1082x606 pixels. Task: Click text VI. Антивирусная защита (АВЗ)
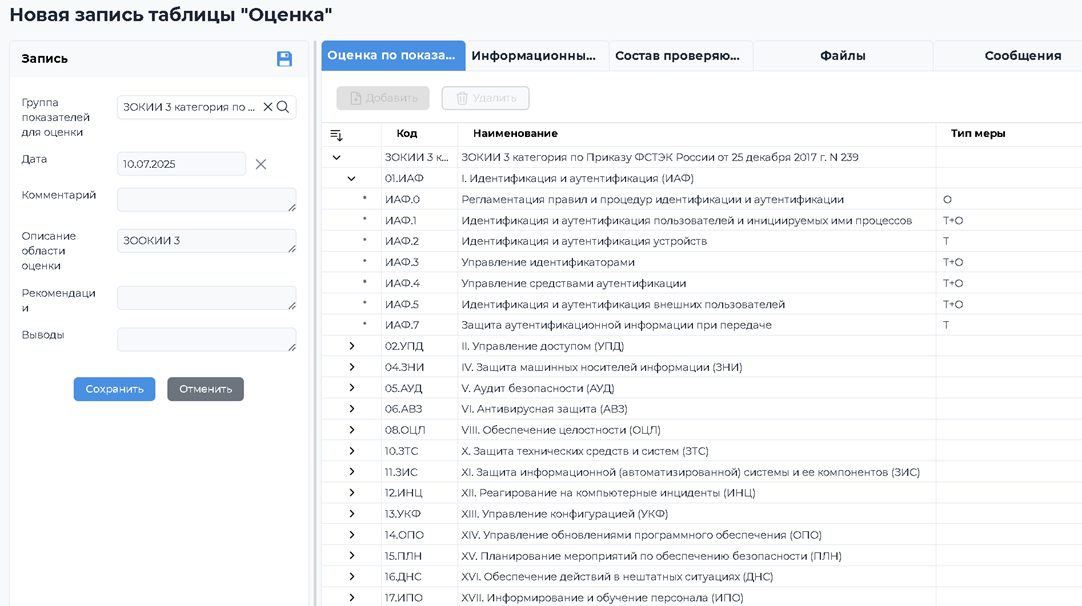coord(544,409)
